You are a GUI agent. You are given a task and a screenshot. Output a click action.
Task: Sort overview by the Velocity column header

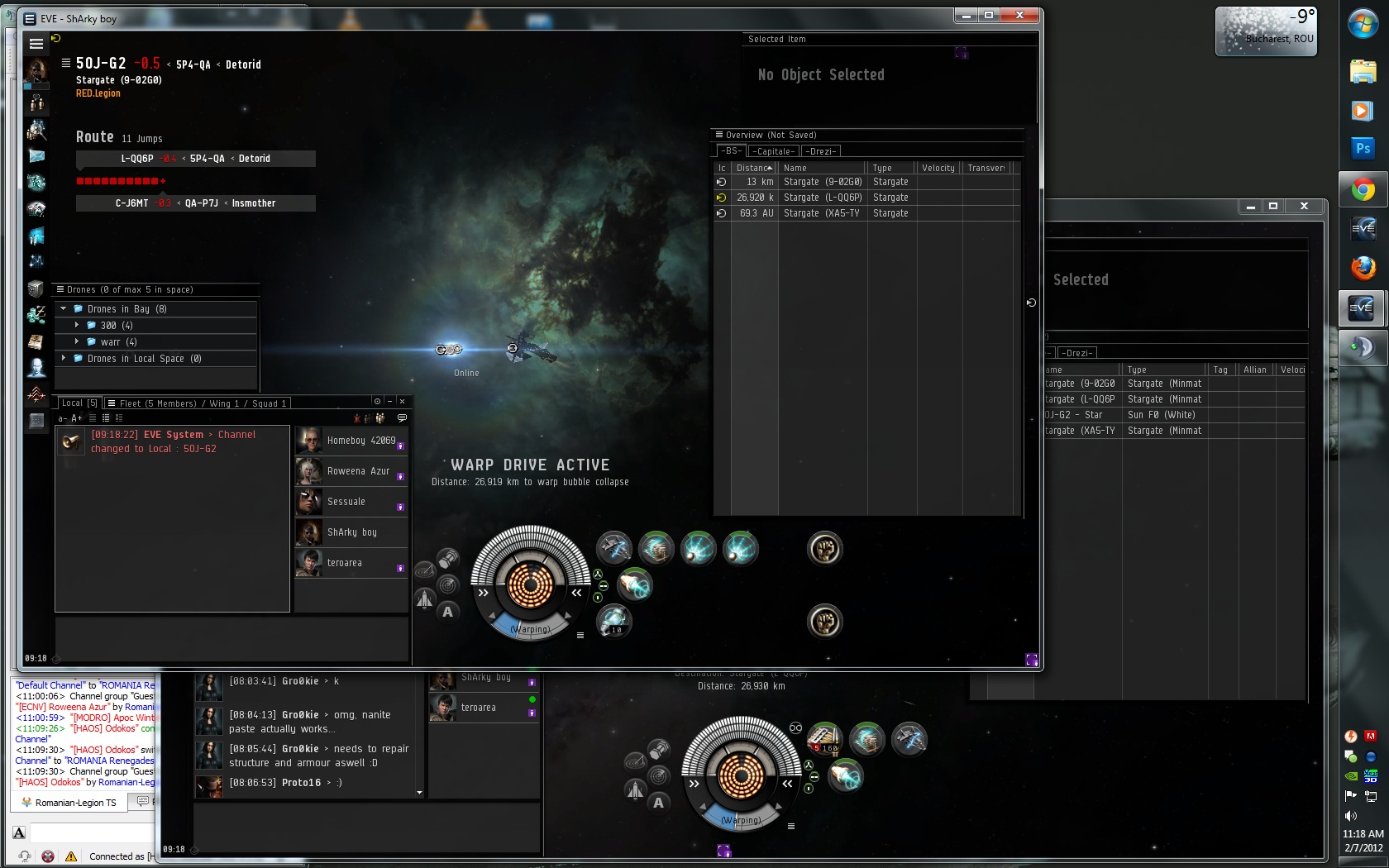pyautogui.click(x=939, y=168)
